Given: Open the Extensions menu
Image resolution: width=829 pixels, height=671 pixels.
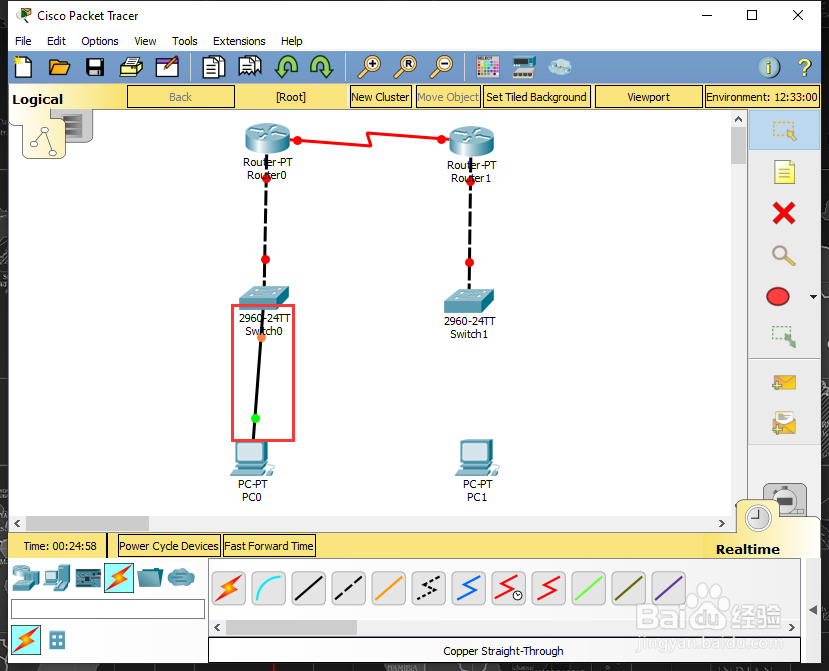Looking at the screenshot, I should click(x=239, y=41).
